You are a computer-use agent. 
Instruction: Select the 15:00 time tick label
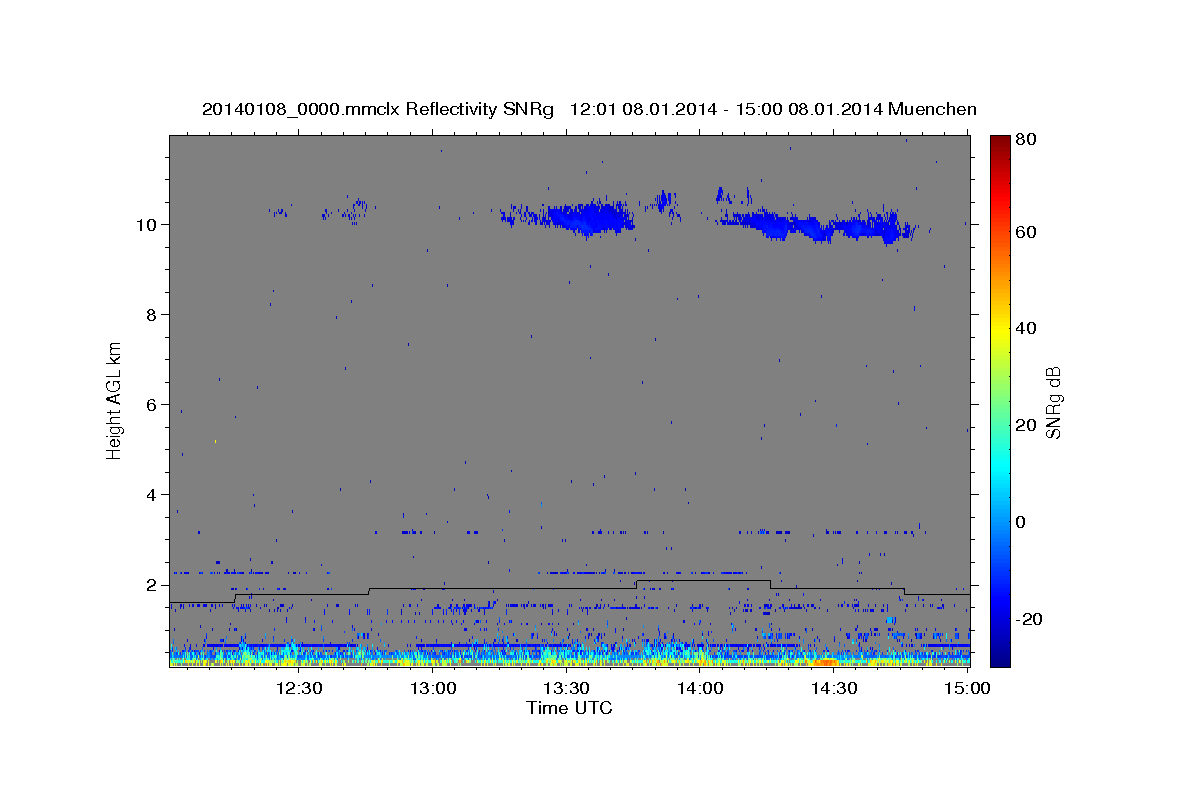[x=966, y=689]
